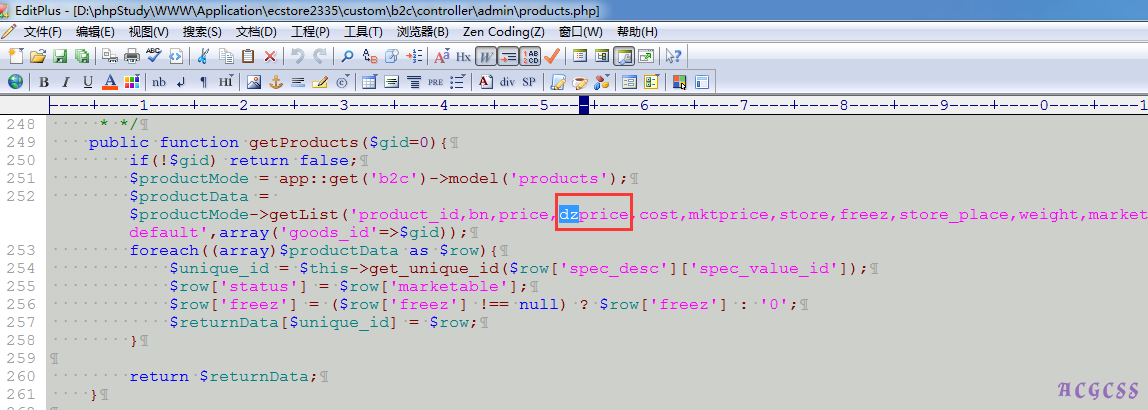Open the Zen Coding(Z) menu
This screenshot has width=1148, height=410.
point(503,31)
